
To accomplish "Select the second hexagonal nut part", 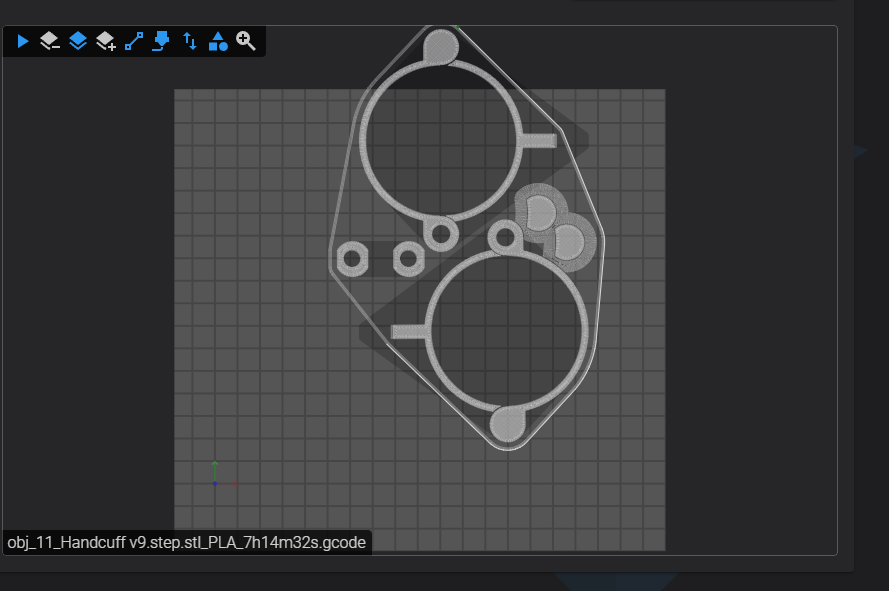I will pyautogui.click(x=409, y=259).
